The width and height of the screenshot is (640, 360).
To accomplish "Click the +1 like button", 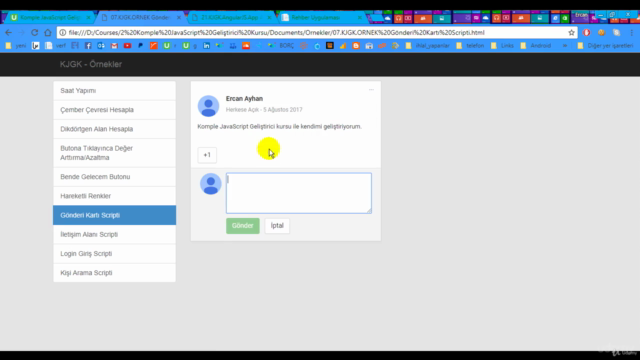I will pyautogui.click(x=207, y=155).
